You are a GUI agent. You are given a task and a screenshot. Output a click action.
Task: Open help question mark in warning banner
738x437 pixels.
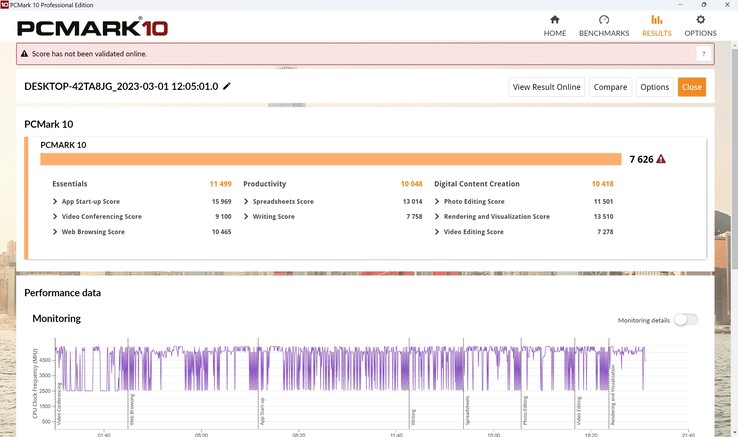(704, 54)
